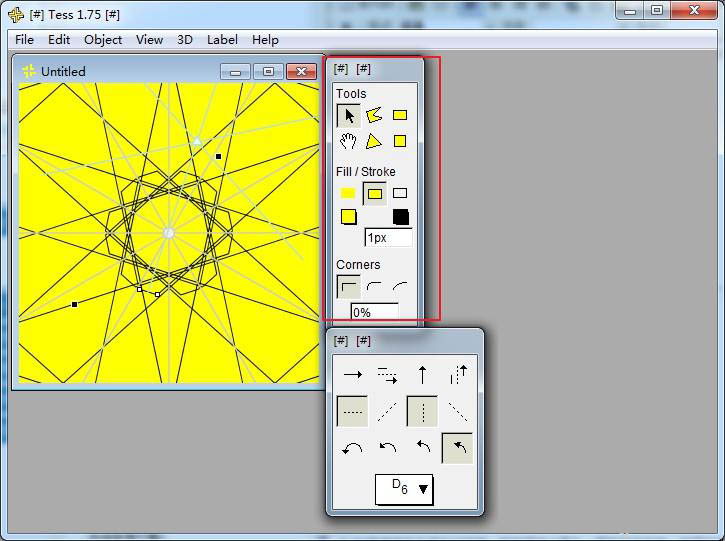Open the View menu
The width and height of the screenshot is (725, 541).
(x=149, y=40)
